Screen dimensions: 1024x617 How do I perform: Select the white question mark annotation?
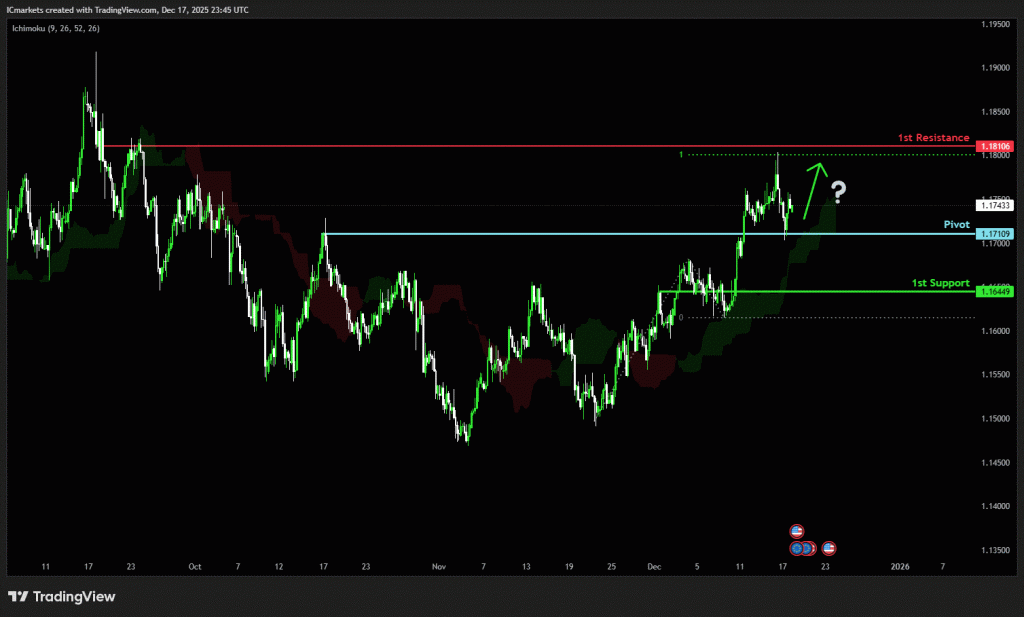pyautogui.click(x=839, y=190)
